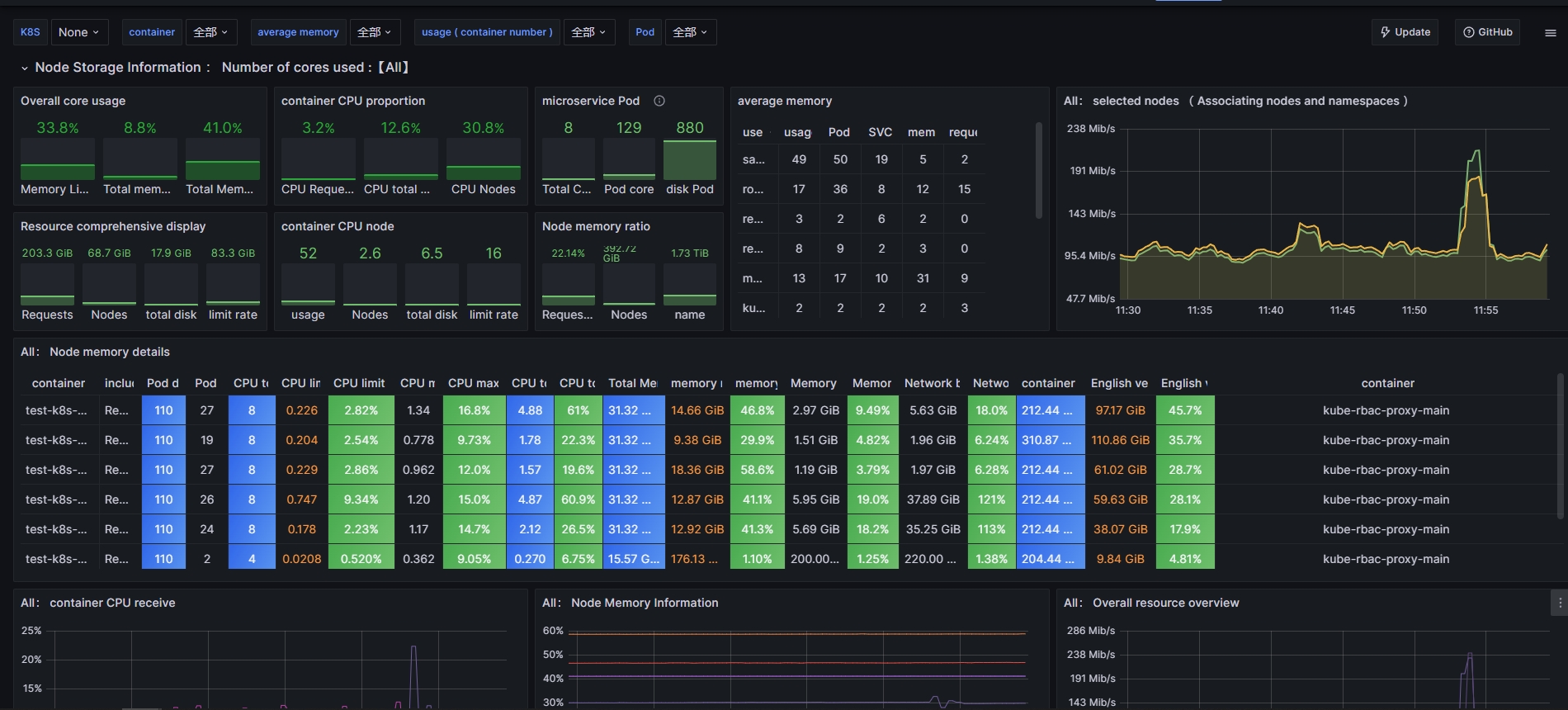The width and height of the screenshot is (1568, 710).
Task: Click the 11:45 time axis label
Action: click(x=1343, y=310)
